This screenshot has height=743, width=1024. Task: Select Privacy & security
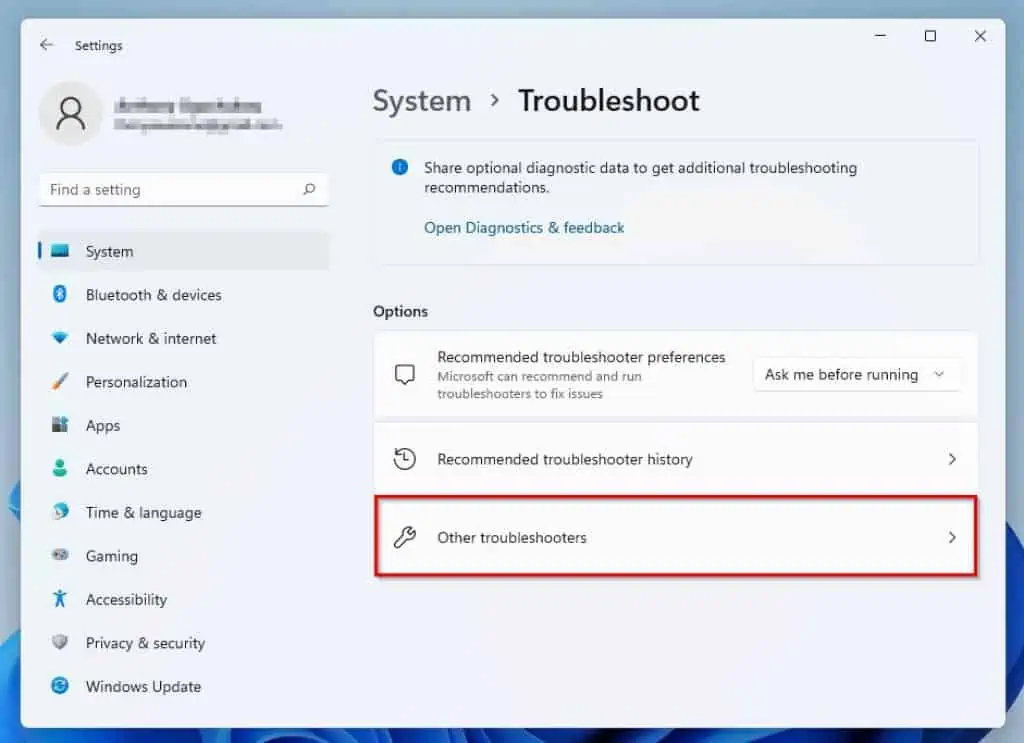coord(184,643)
